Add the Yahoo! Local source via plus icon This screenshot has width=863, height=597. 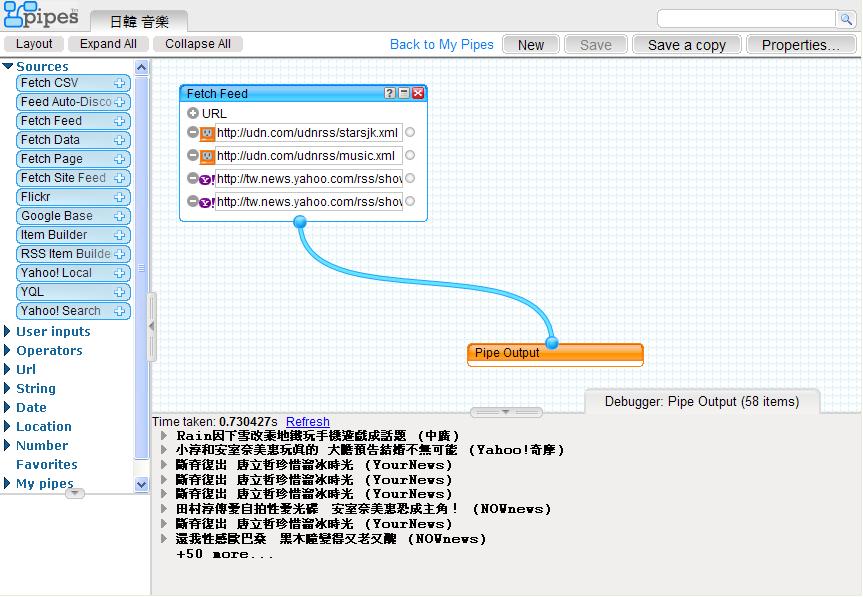119,273
